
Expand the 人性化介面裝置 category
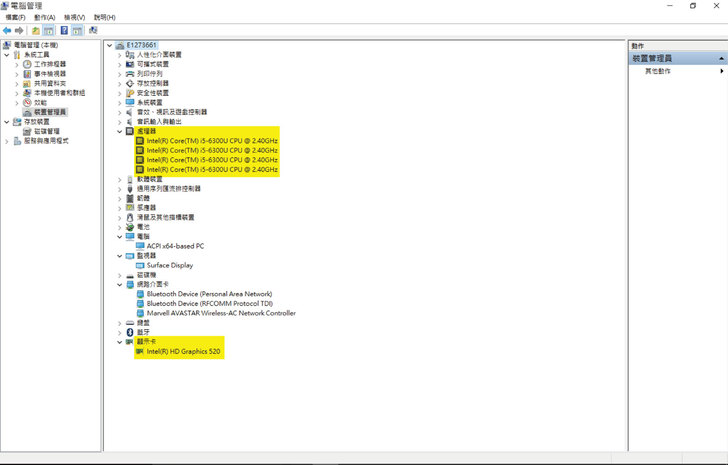[119, 55]
